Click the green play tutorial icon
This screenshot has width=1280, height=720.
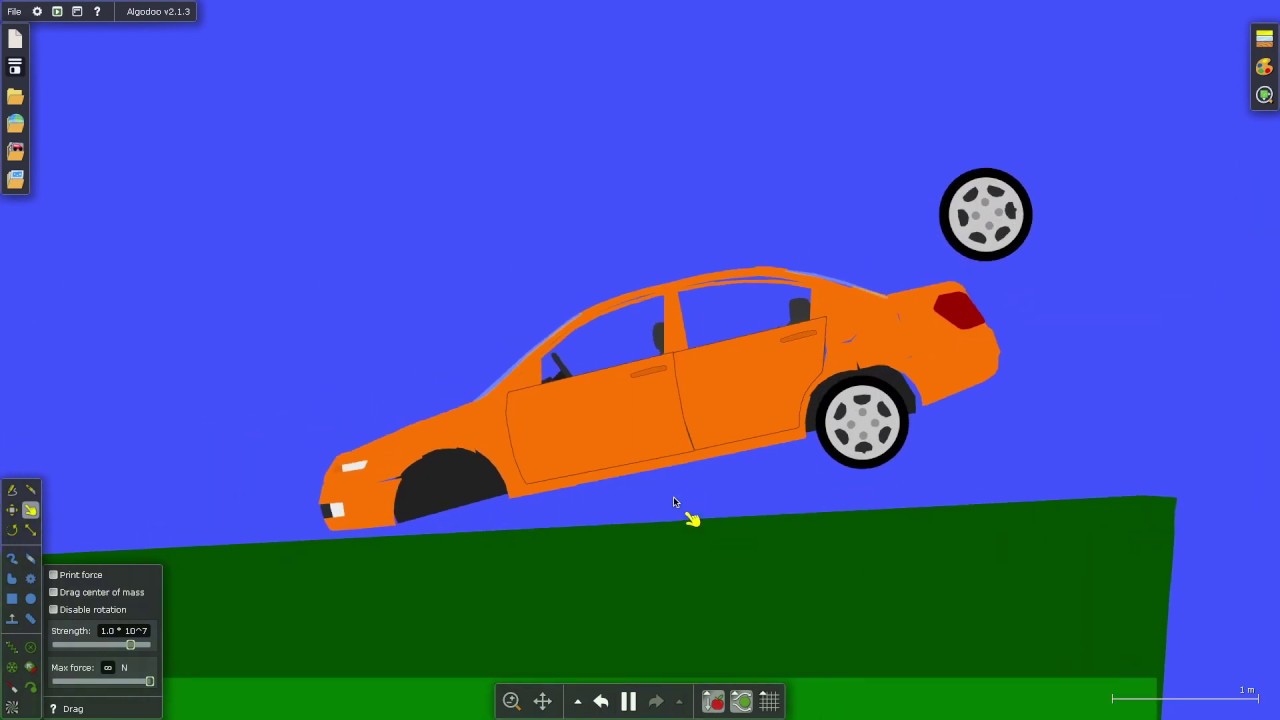point(57,11)
